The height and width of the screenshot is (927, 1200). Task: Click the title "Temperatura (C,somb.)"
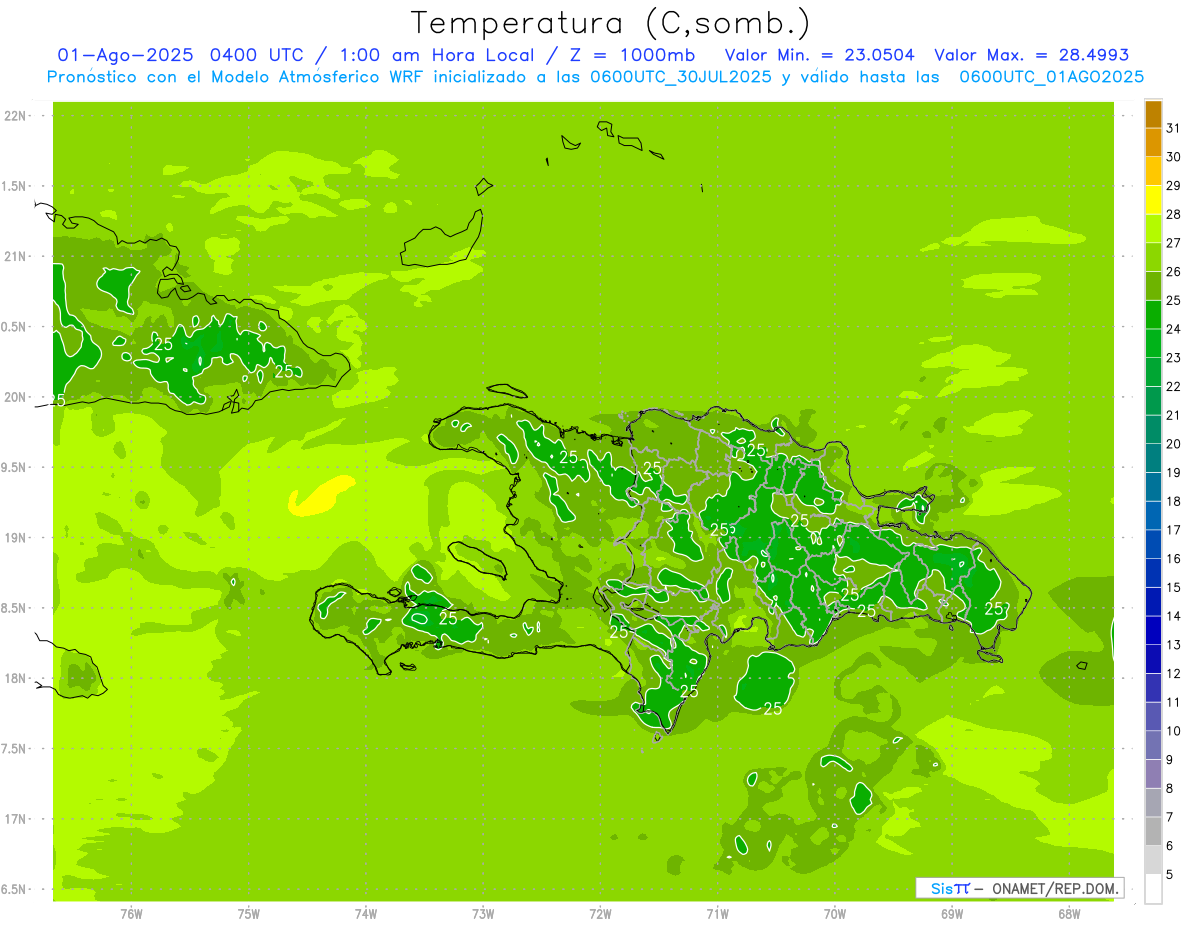[x=611, y=23]
